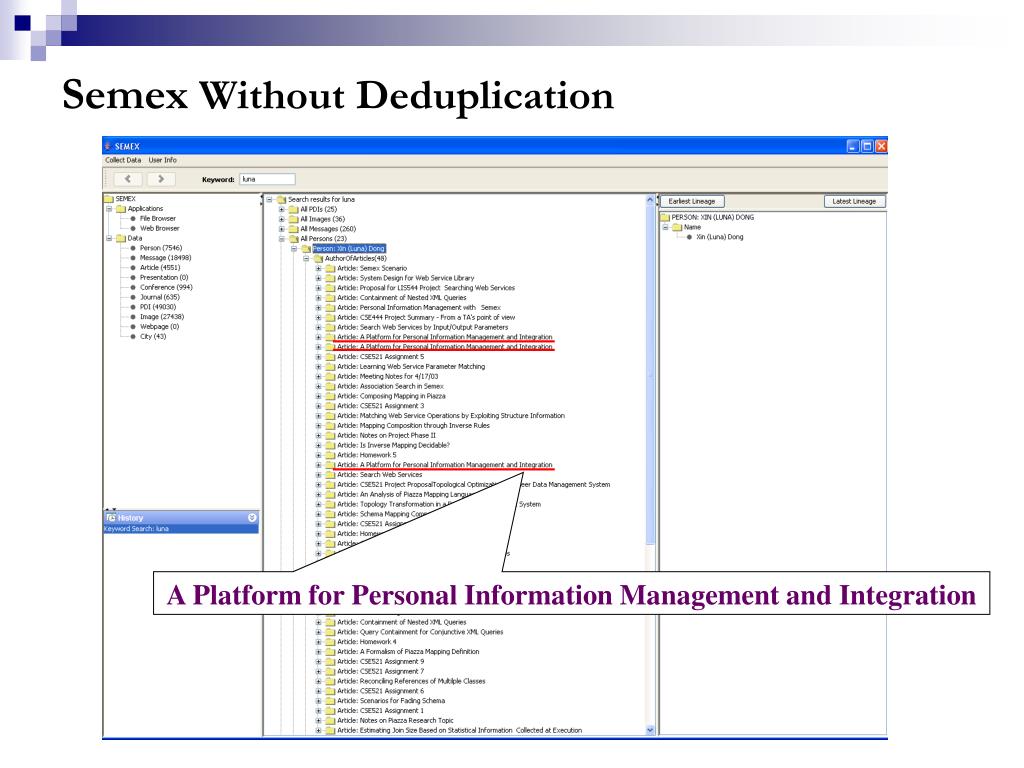Click the PERSON: XIN (LUNA) DONG folder icon
This screenshot has width=1024, height=768.
665,217
